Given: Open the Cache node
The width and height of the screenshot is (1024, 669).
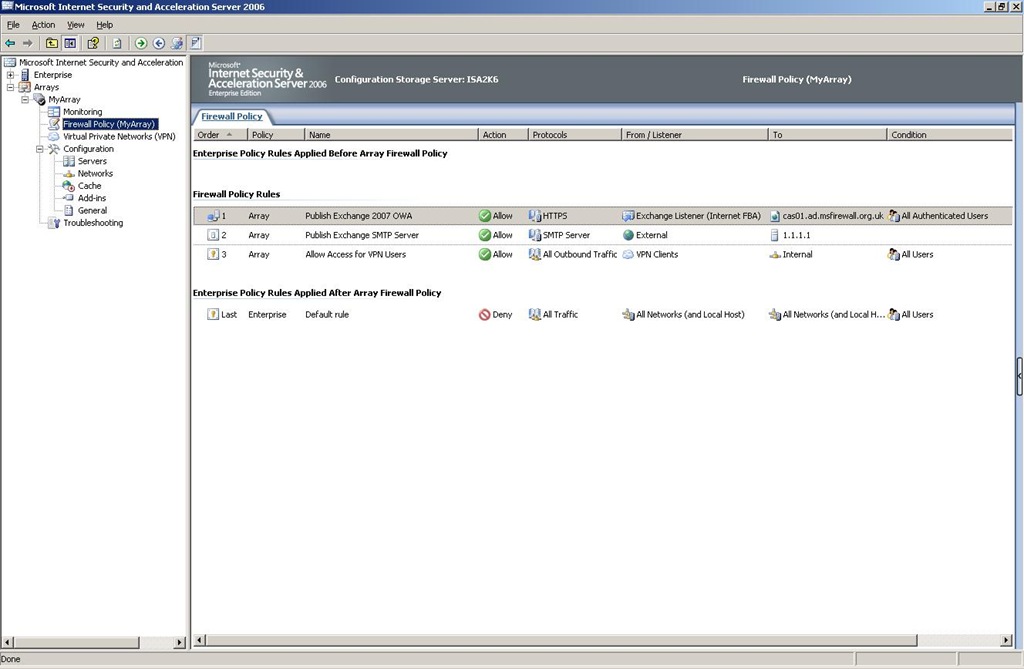Looking at the screenshot, I should pyautogui.click(x=89, y=186).
